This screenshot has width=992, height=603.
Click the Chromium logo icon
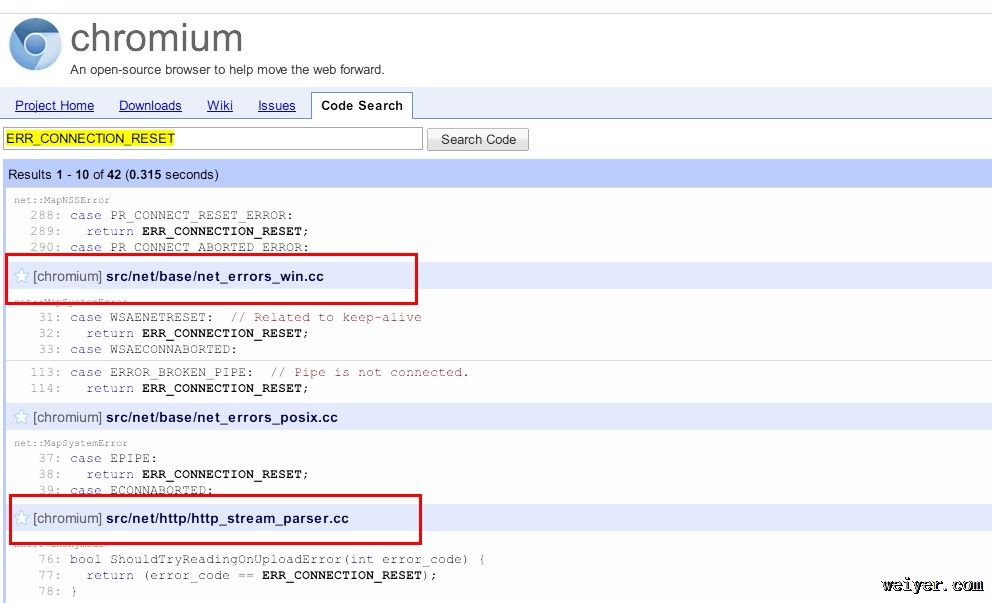[x=35, y=44]
